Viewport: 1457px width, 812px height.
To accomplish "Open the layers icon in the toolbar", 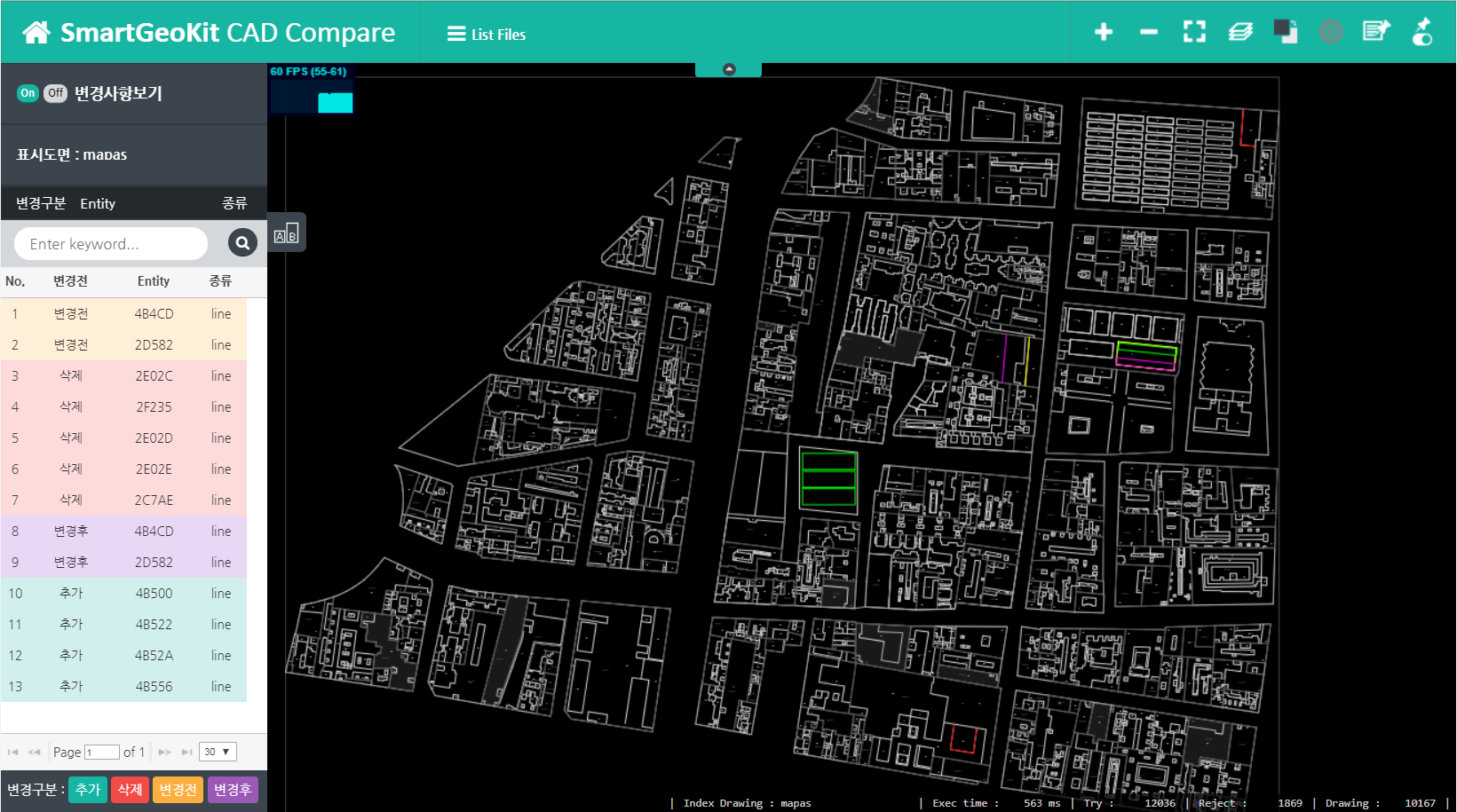I will pos(1240,32).
